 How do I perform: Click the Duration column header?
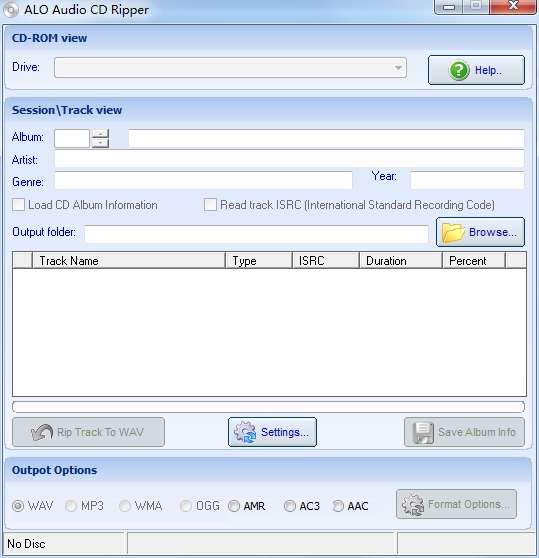point(401,261)
